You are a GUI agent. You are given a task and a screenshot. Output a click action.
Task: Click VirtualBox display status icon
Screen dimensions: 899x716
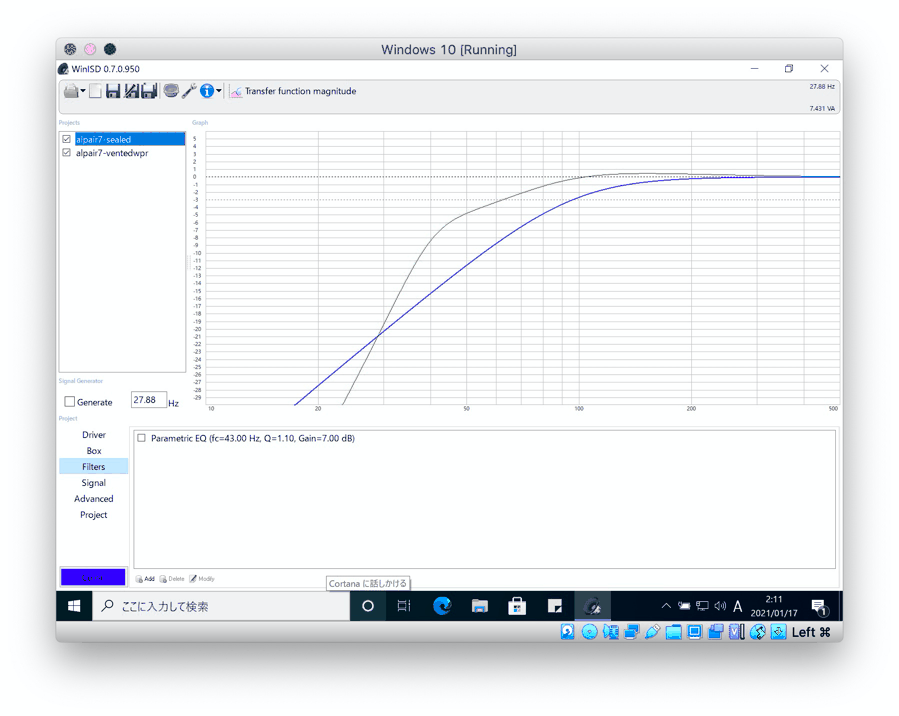(x=694, y=632)
